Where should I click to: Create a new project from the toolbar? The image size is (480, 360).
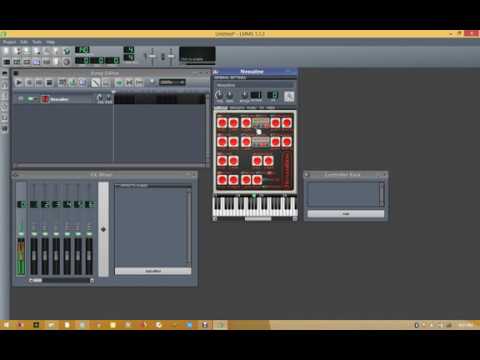6,51
